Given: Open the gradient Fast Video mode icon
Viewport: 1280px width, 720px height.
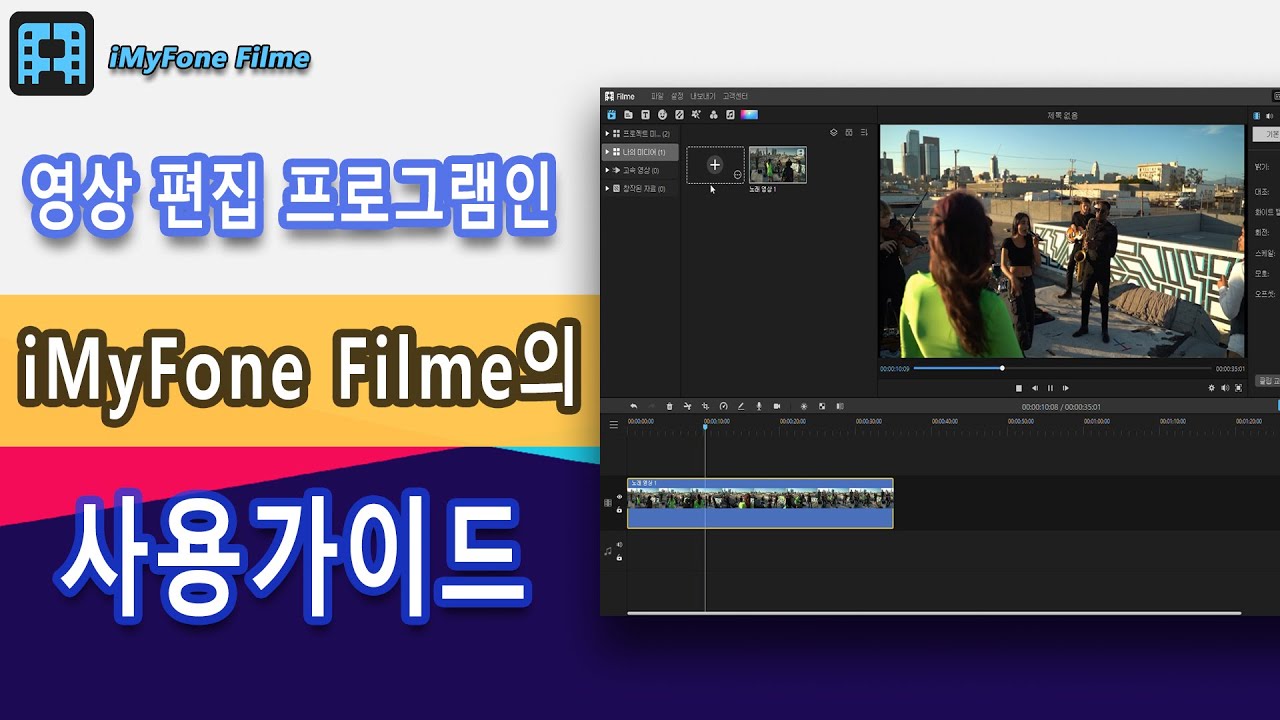Looking at the screenshot, I should (x=749, y=115).
